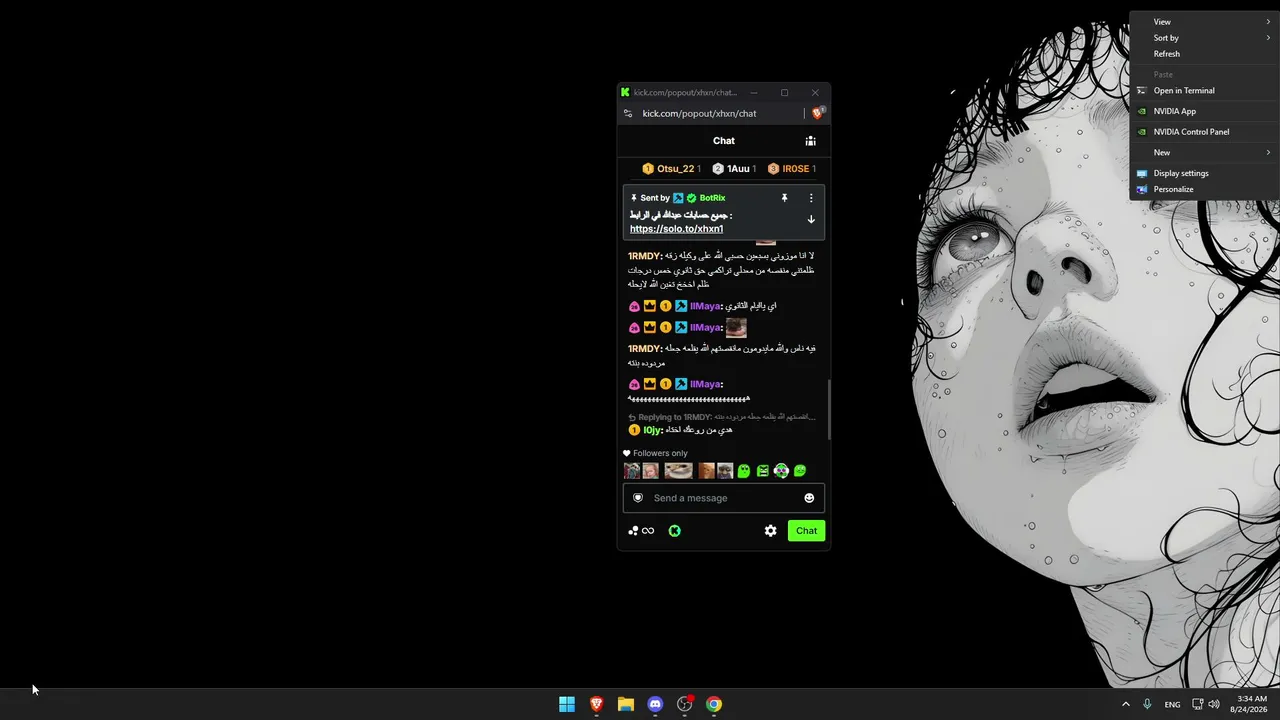Screen dimensions: 1280x720
Task: Click the green Kick K icon below message box
Action: 675,531
